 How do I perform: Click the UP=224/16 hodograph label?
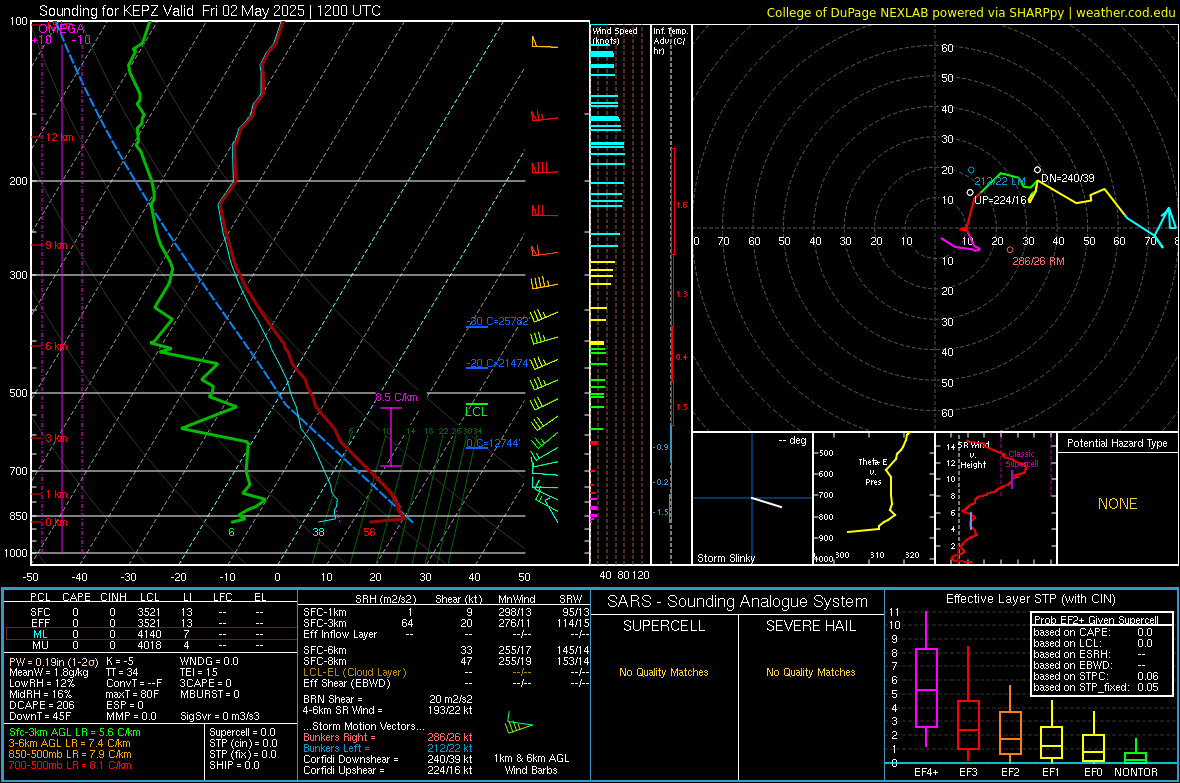[x=1000, y=200]
